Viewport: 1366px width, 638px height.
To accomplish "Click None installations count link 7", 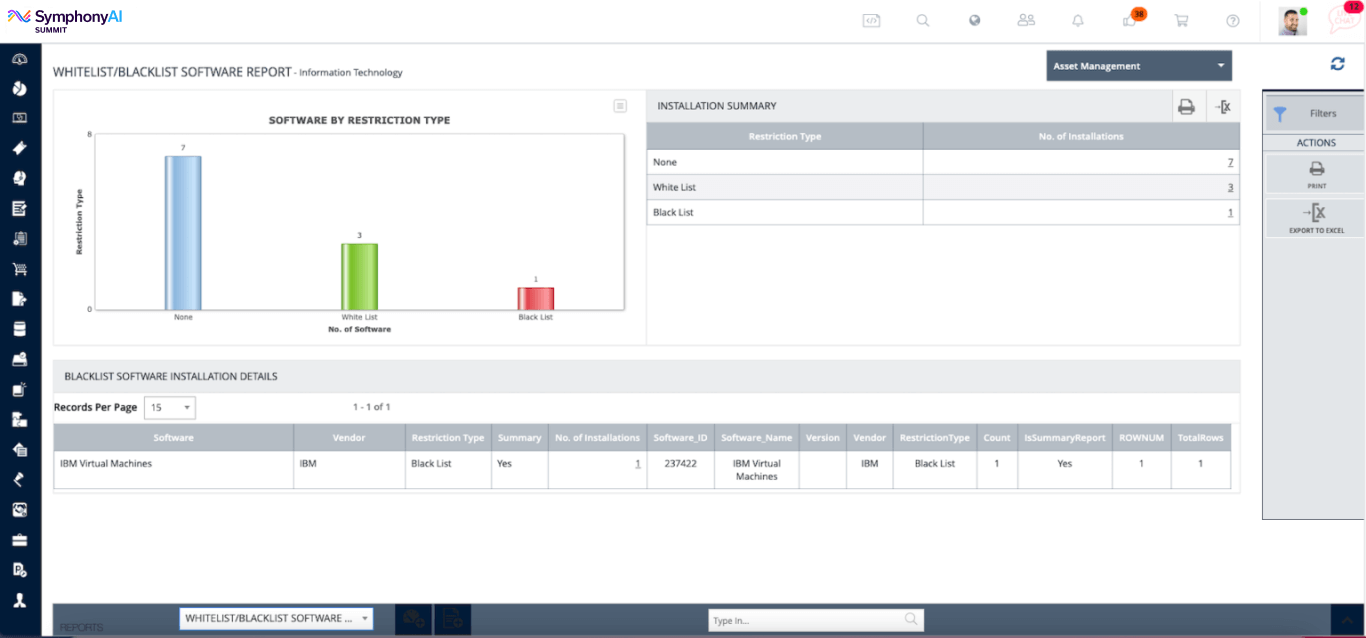I will [x=1230, y=162].
